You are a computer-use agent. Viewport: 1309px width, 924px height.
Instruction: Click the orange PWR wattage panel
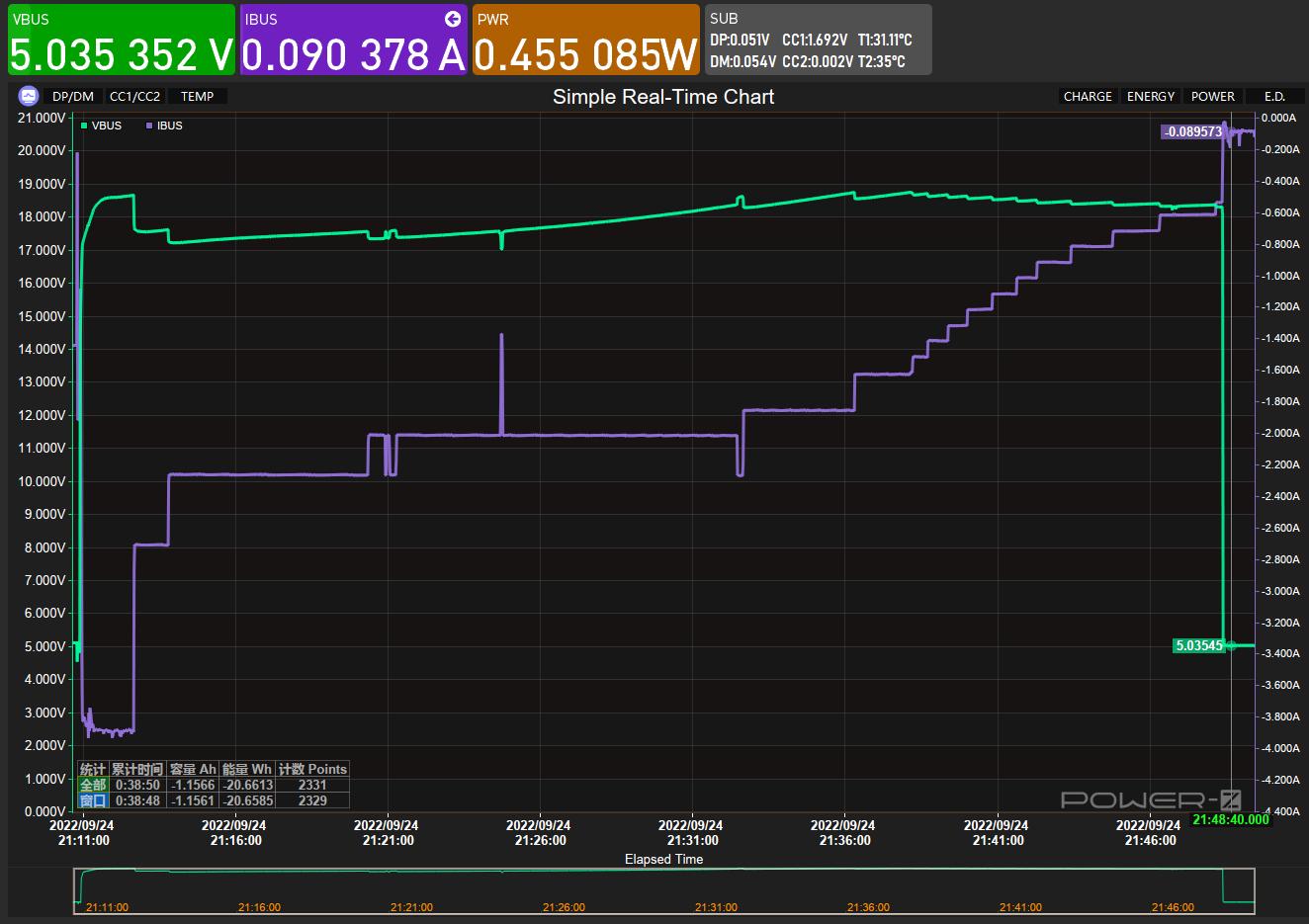(x=585, y=40)
